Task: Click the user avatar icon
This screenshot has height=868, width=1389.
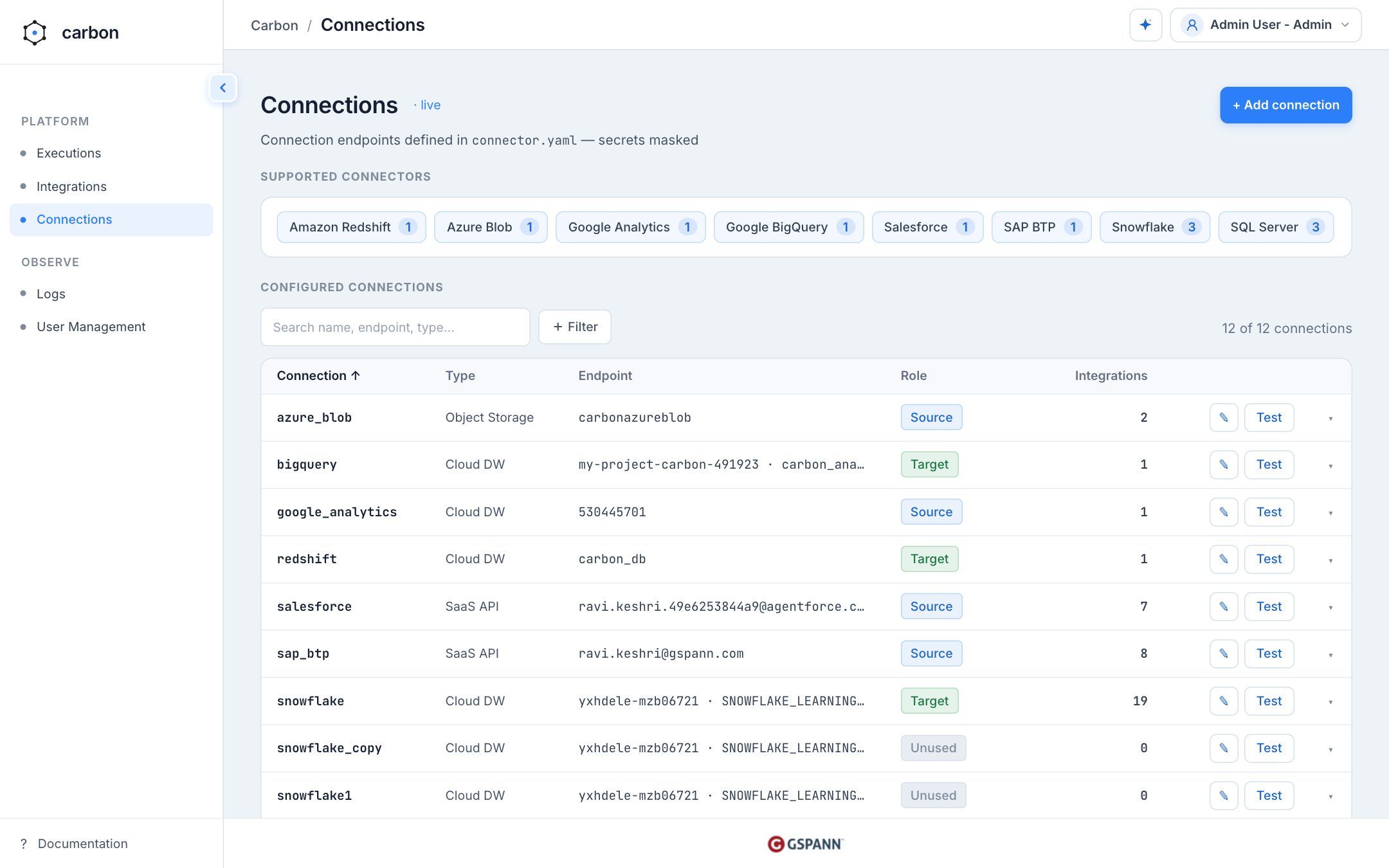Action: pos(1192,25)
